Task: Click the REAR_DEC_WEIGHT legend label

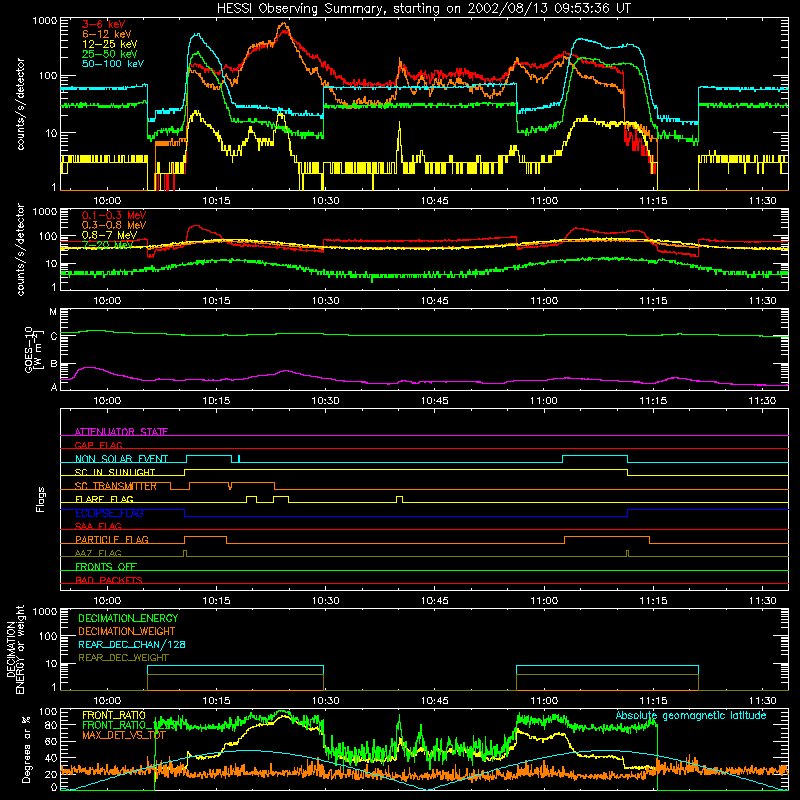Action: click(x=123, y=658)
